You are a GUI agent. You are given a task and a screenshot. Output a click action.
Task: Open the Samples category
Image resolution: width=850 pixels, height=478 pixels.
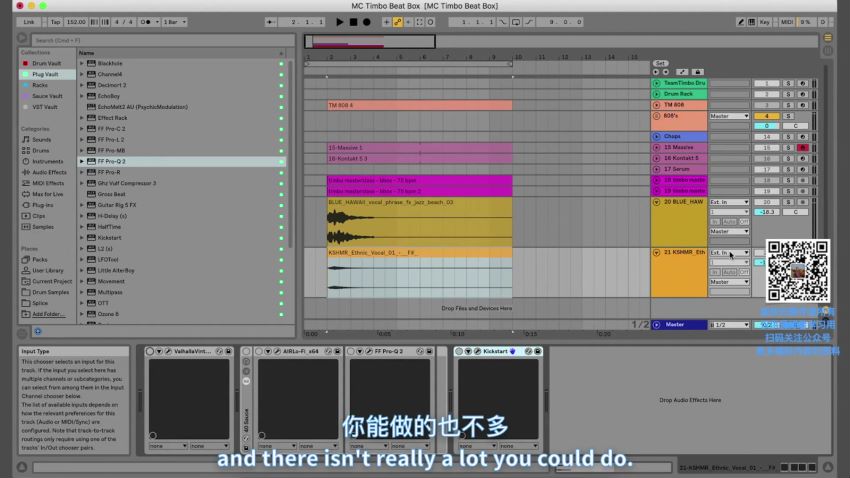[42, 227]
